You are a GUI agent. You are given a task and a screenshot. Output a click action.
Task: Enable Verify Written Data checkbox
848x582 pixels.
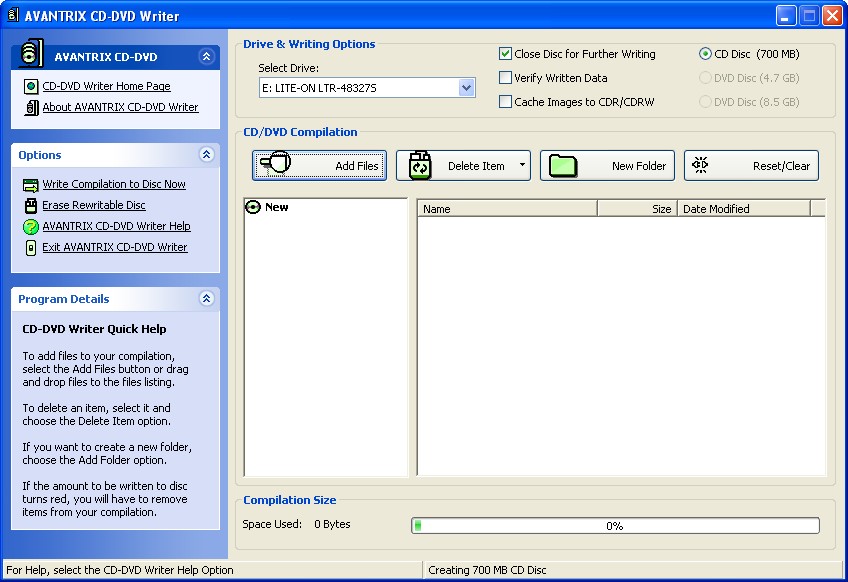(505, 78)
